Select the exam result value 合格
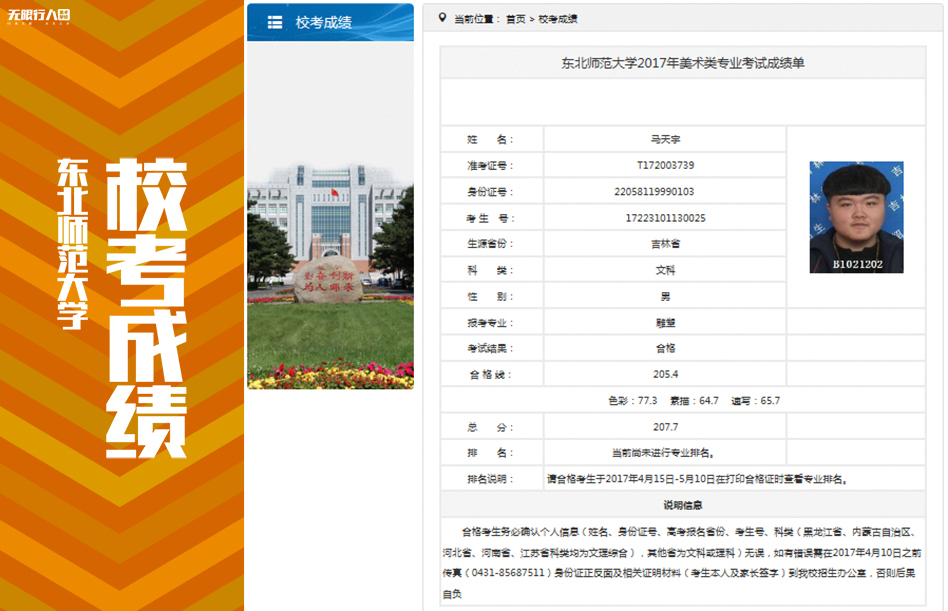 (x=665, y=349)
